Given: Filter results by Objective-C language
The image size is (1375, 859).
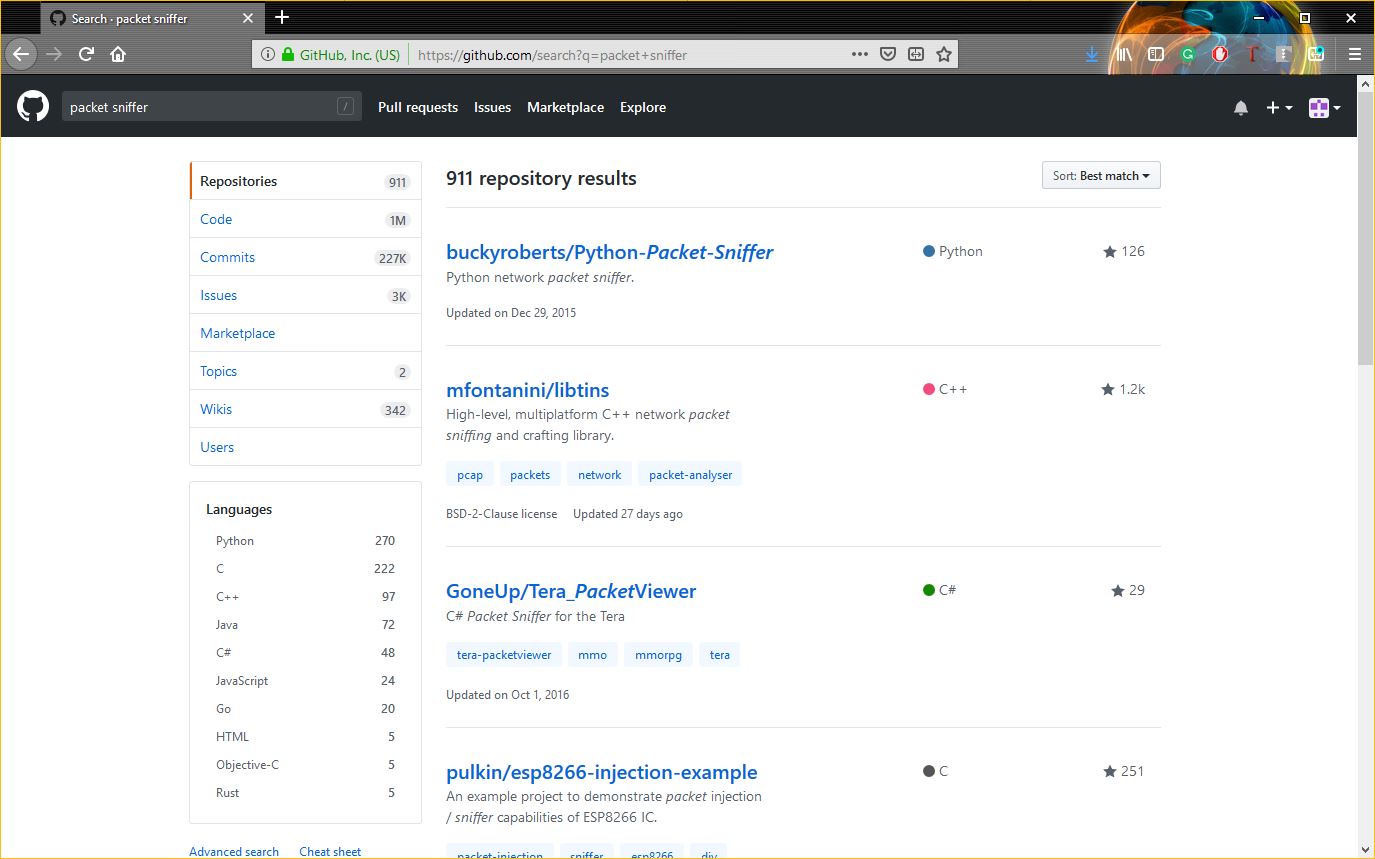Looking at the screenshot, I should click(x=305, y=765).
